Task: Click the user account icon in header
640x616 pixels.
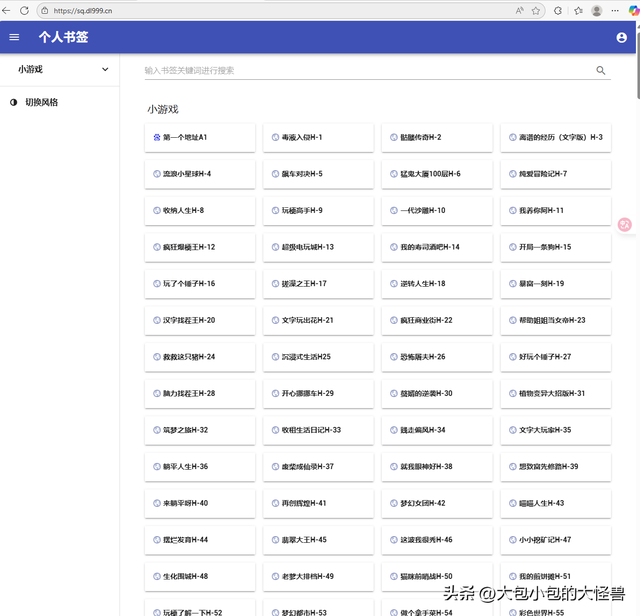Action: [x=622, y=38]
